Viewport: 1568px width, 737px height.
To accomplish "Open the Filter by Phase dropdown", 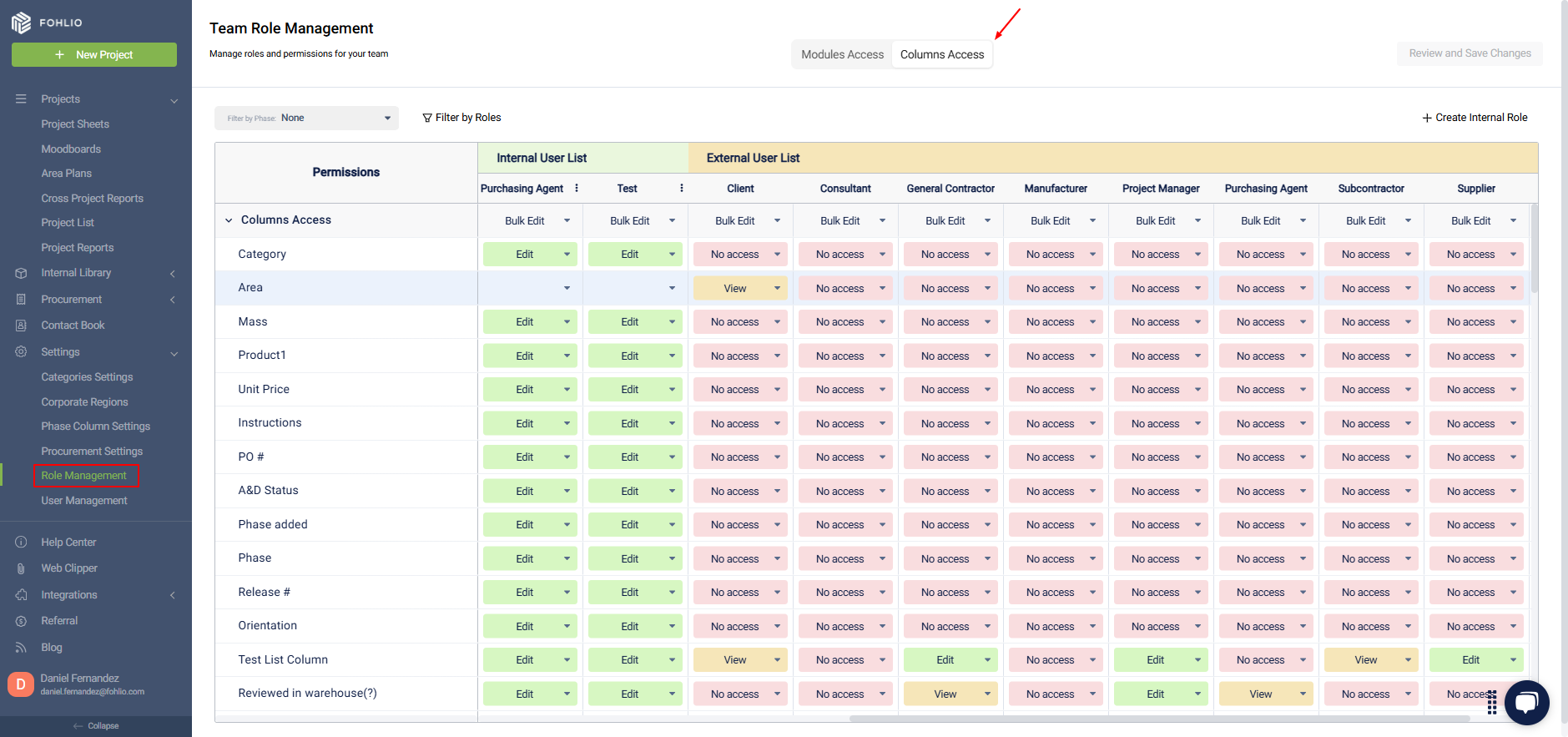I will (306, 118).
